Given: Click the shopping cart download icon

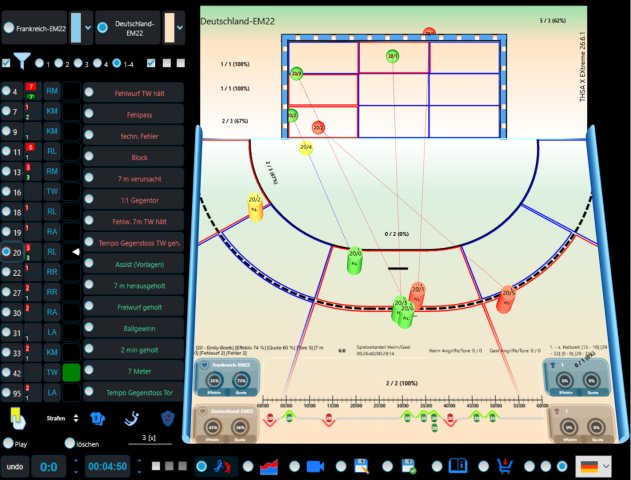Looking at the screenshot, I should pyautogui.click(x=505, y=466).
